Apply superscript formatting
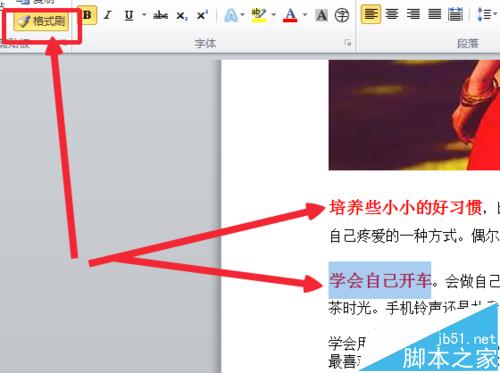This screenshot has height=373, width=500. [x=202, y=15]
